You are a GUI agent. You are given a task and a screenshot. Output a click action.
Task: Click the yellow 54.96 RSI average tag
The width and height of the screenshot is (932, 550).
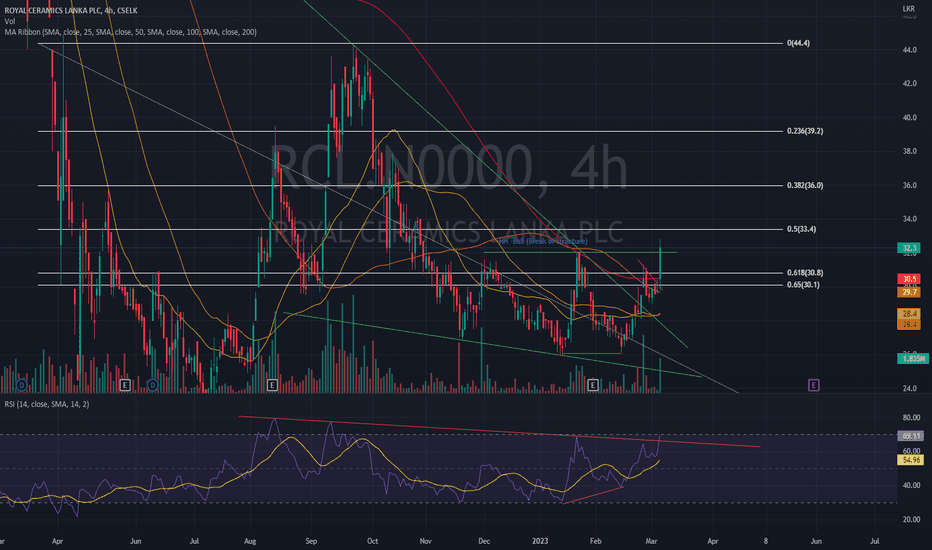pyautogui.click(x=911, y=460)
